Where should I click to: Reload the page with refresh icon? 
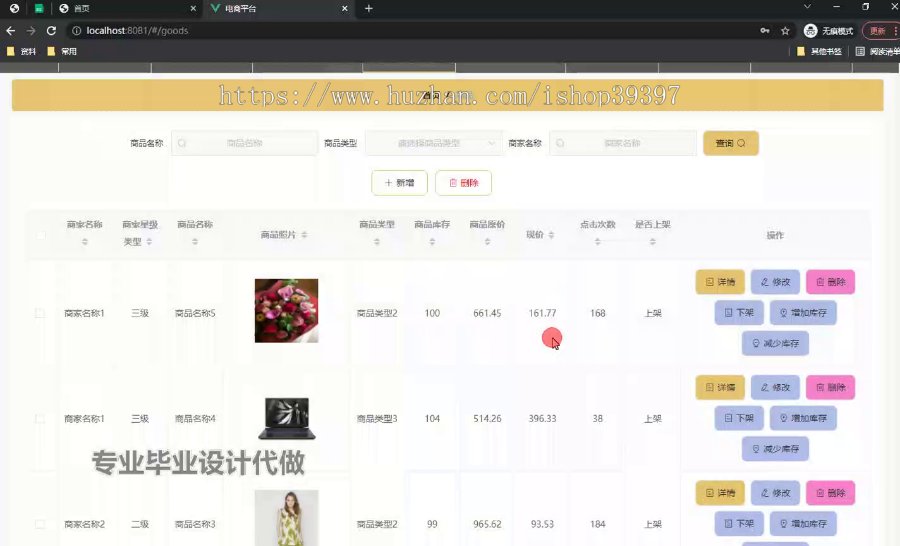51,30
